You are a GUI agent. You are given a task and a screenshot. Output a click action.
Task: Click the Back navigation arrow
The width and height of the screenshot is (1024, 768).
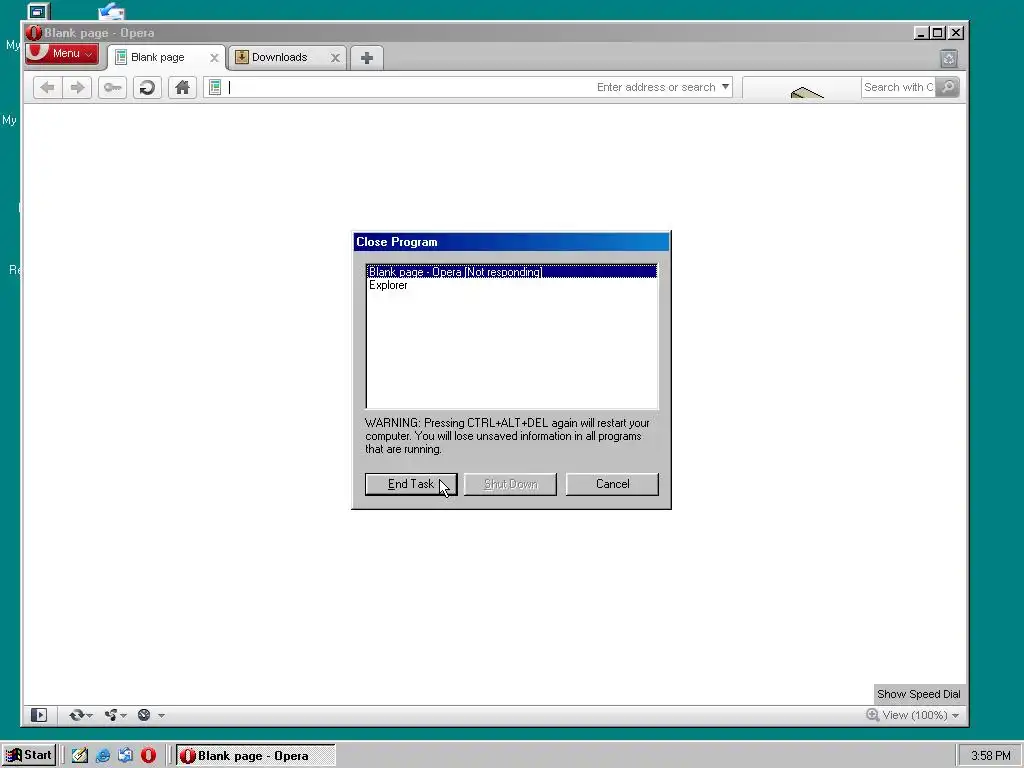coord(48,88)
